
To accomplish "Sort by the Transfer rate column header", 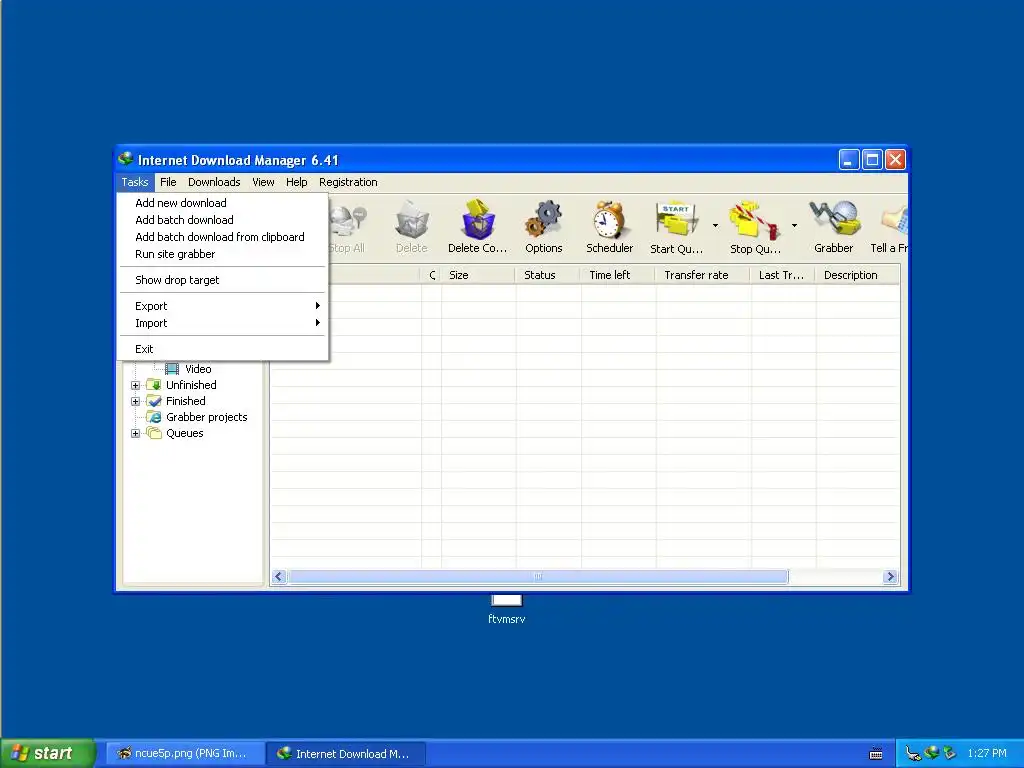I will (x=703, y=275).
